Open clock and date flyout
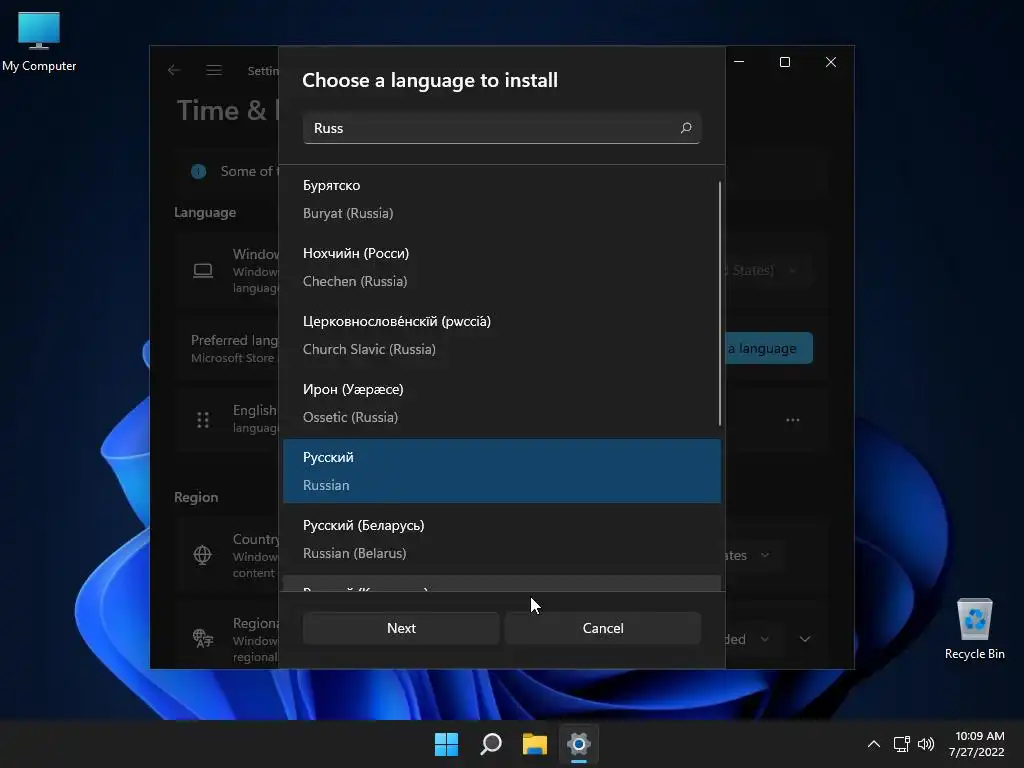Image resolution: width=1024 pixels, height=768 pixels. 976,744
